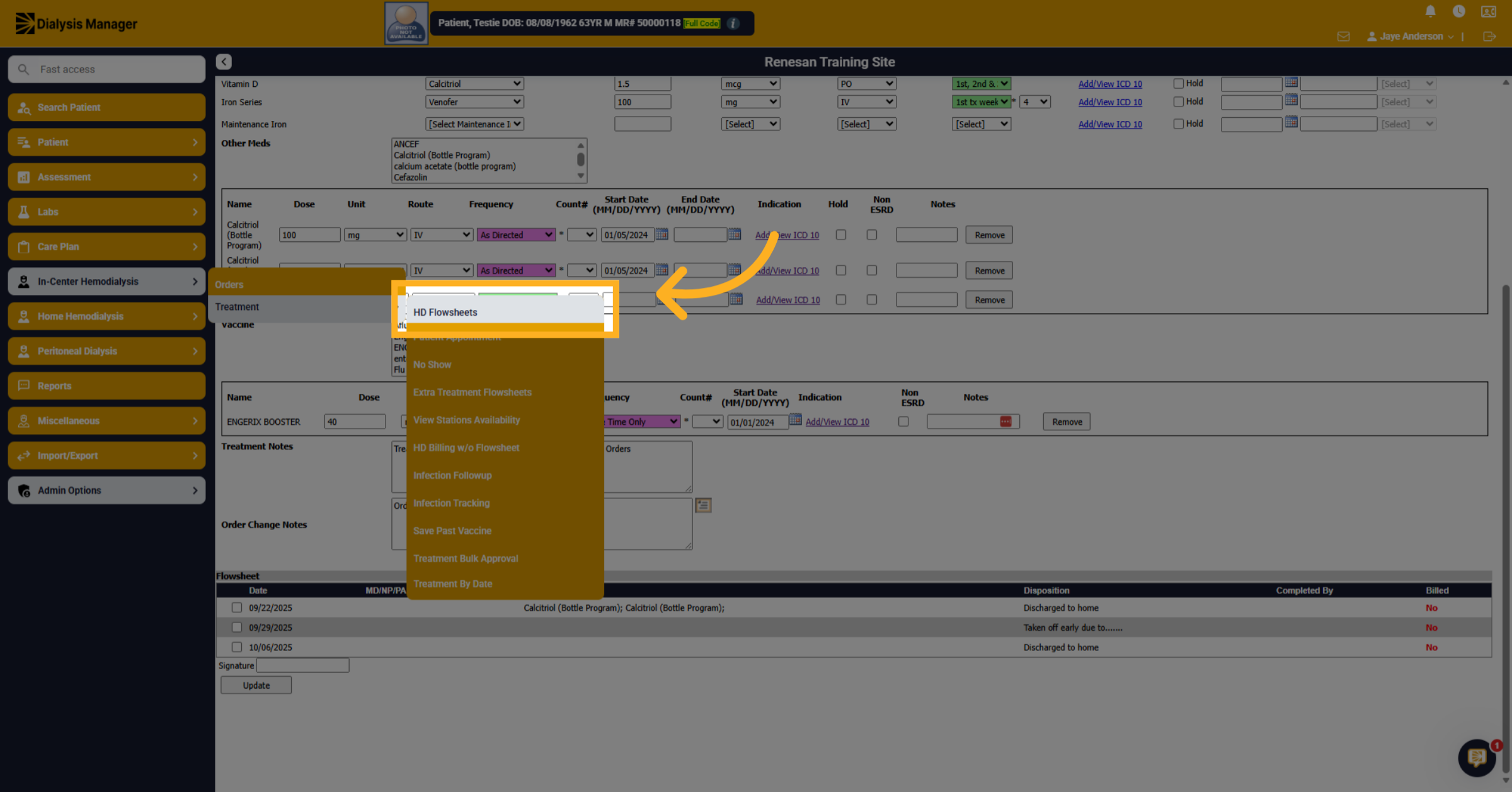
Task: Check Non ESRD box for ENGERIX BOOSTER
Action: point(903,422)
